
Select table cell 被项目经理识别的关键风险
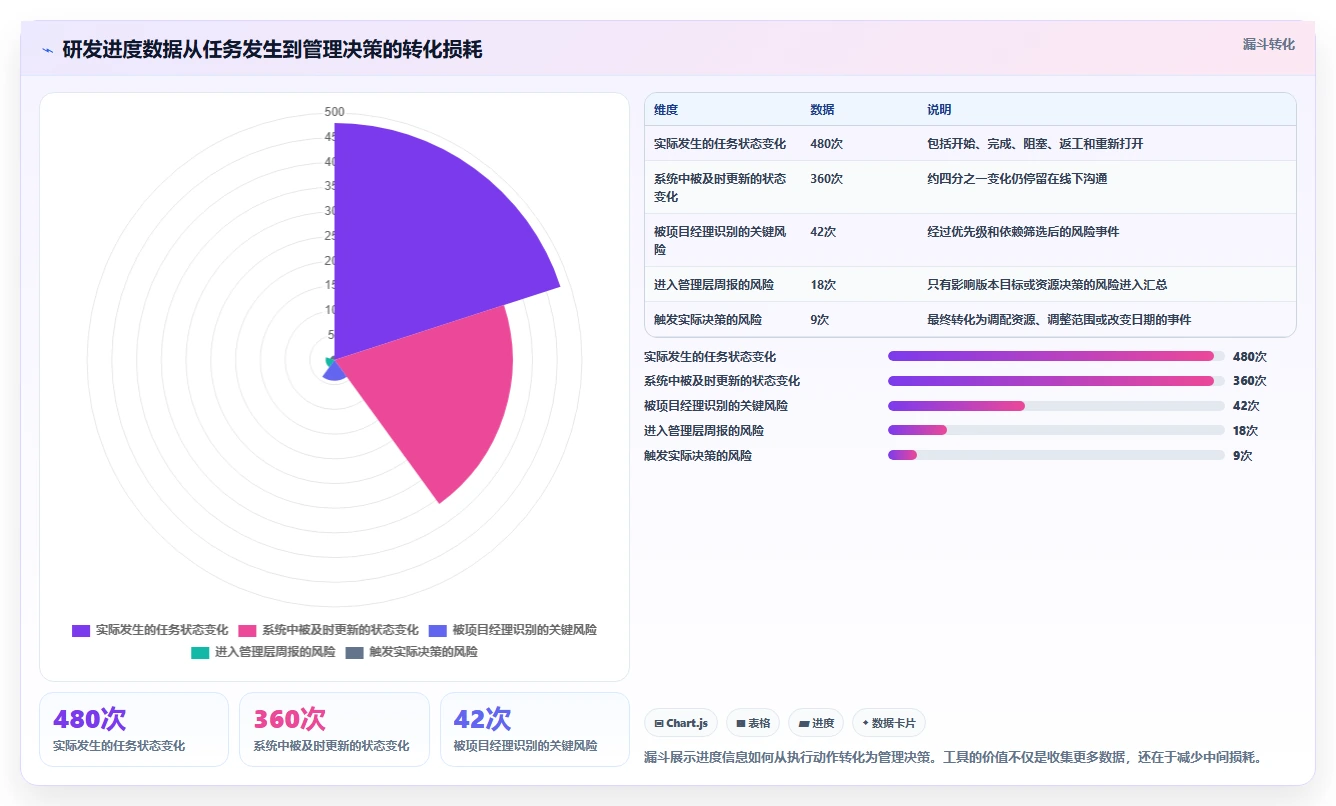(x=722, y=240)
